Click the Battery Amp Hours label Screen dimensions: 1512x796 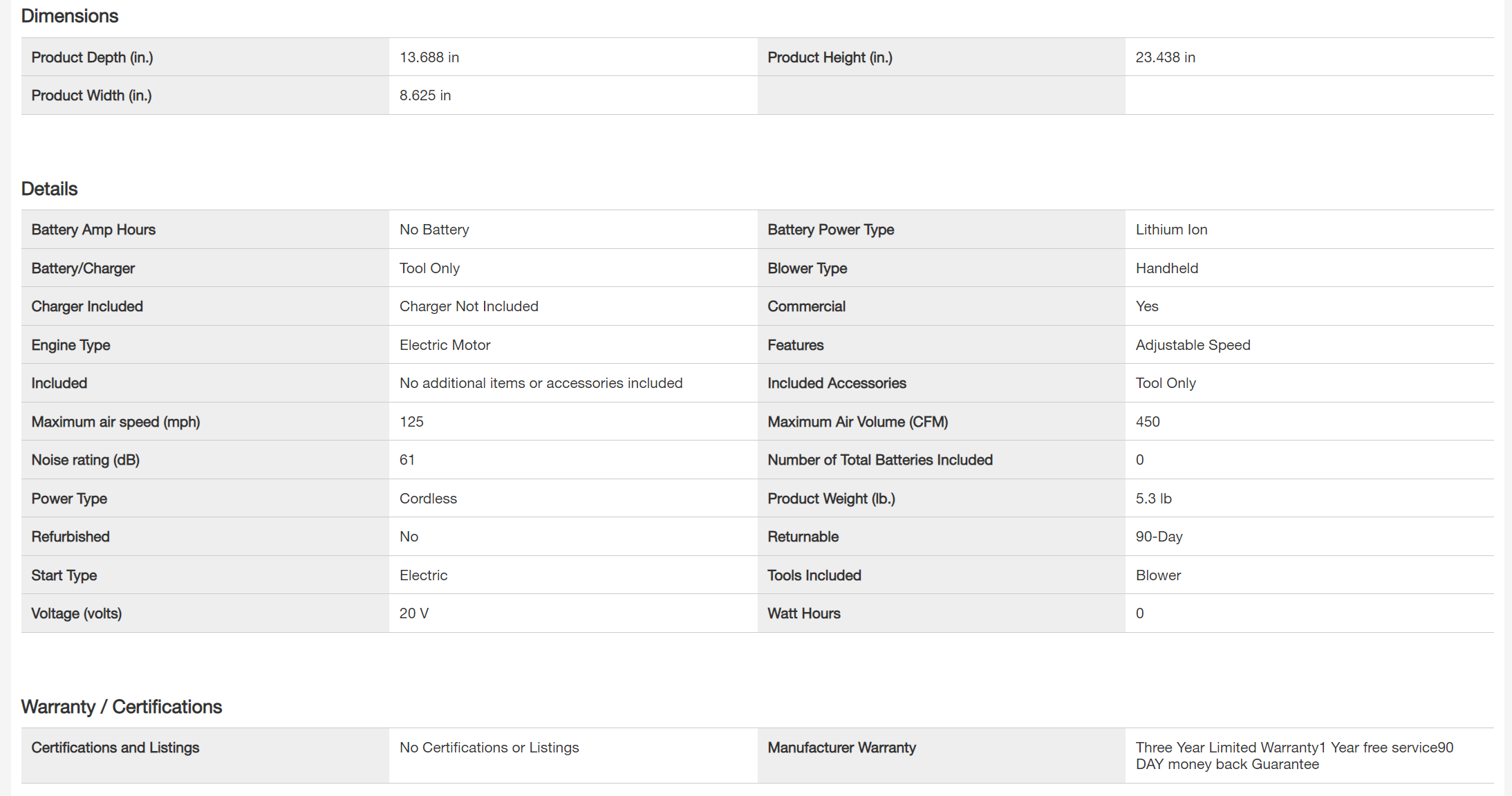[x=93, y=230]
